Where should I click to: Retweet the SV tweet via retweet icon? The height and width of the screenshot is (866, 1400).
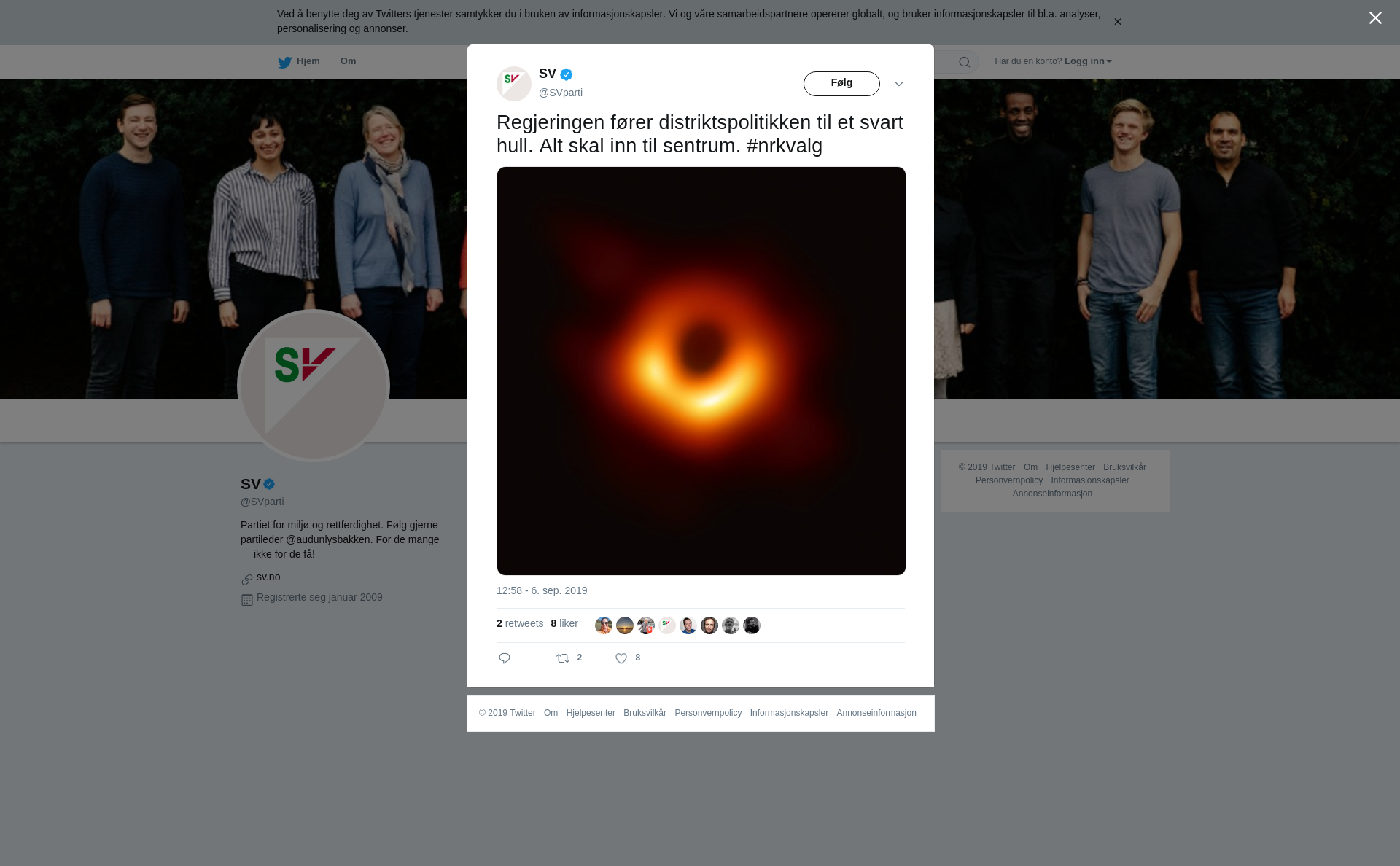click(563, 658)
